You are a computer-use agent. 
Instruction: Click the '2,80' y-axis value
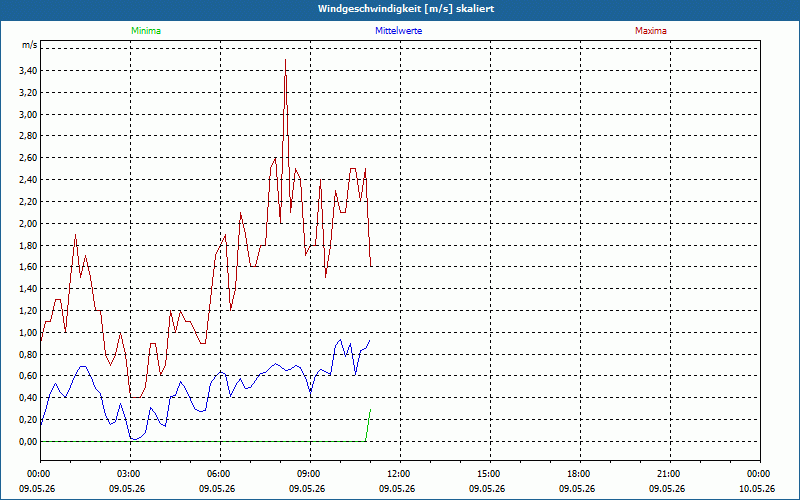[28, 136]
